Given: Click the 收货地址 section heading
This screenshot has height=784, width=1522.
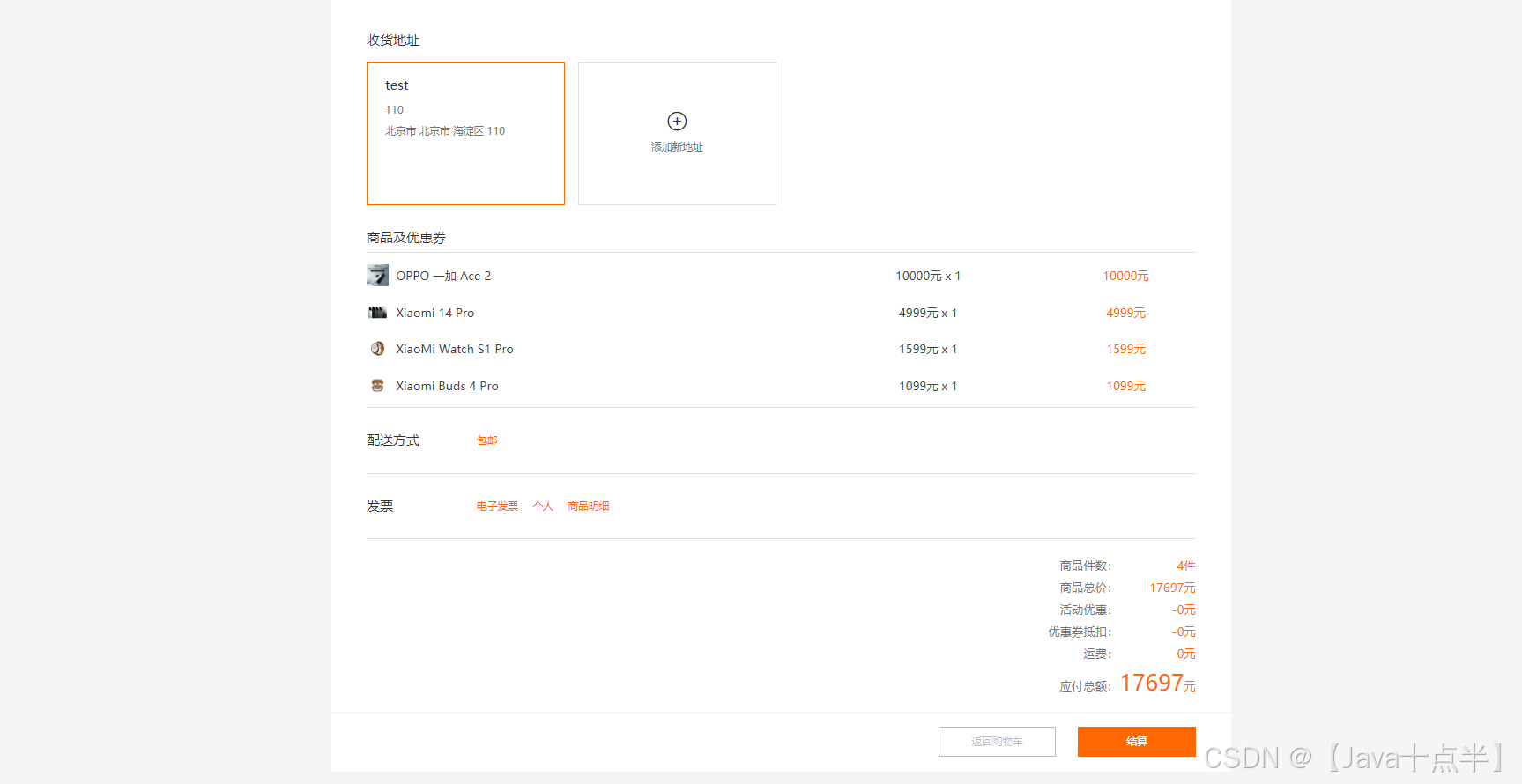Looking at the screenshot, I should coord(393,41).
